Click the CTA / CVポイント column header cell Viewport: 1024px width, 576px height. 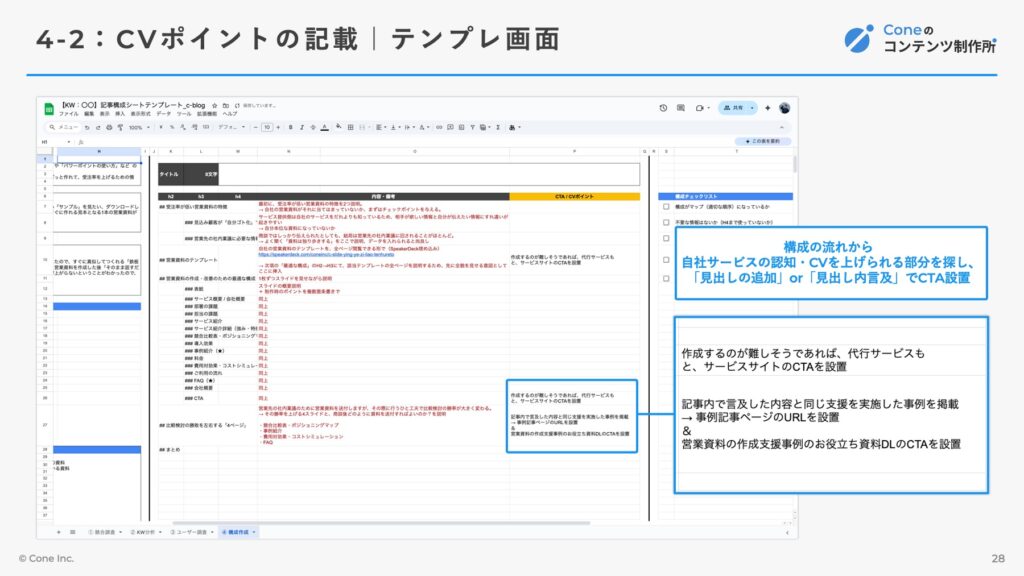tap(574, 197)
